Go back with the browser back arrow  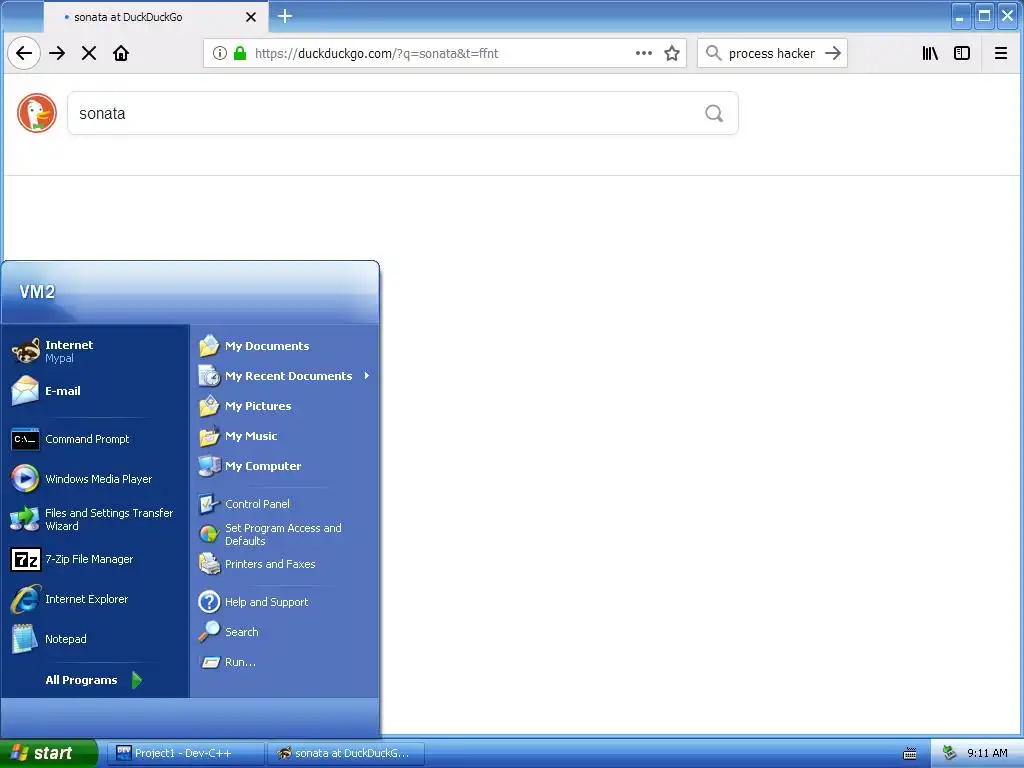(24, 53)
